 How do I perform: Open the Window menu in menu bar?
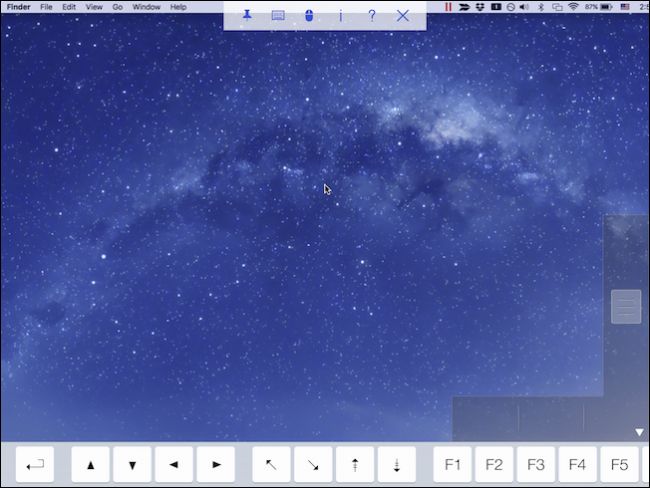click(x=146, y=7)
